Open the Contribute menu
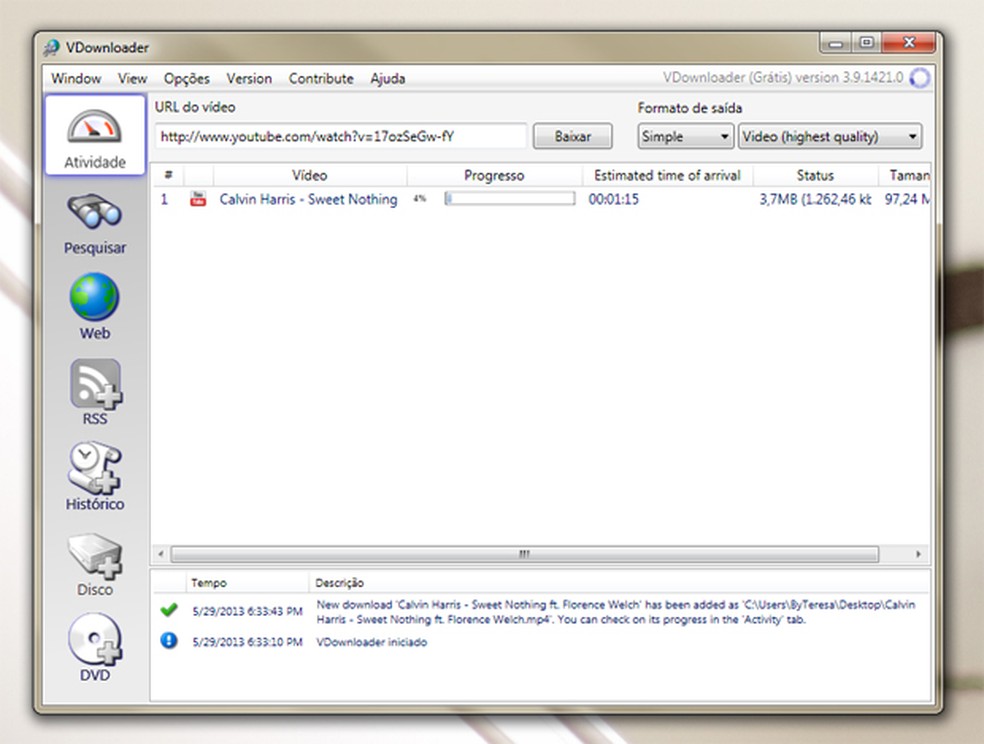This screenshot has width=984, height=744. 321,78
